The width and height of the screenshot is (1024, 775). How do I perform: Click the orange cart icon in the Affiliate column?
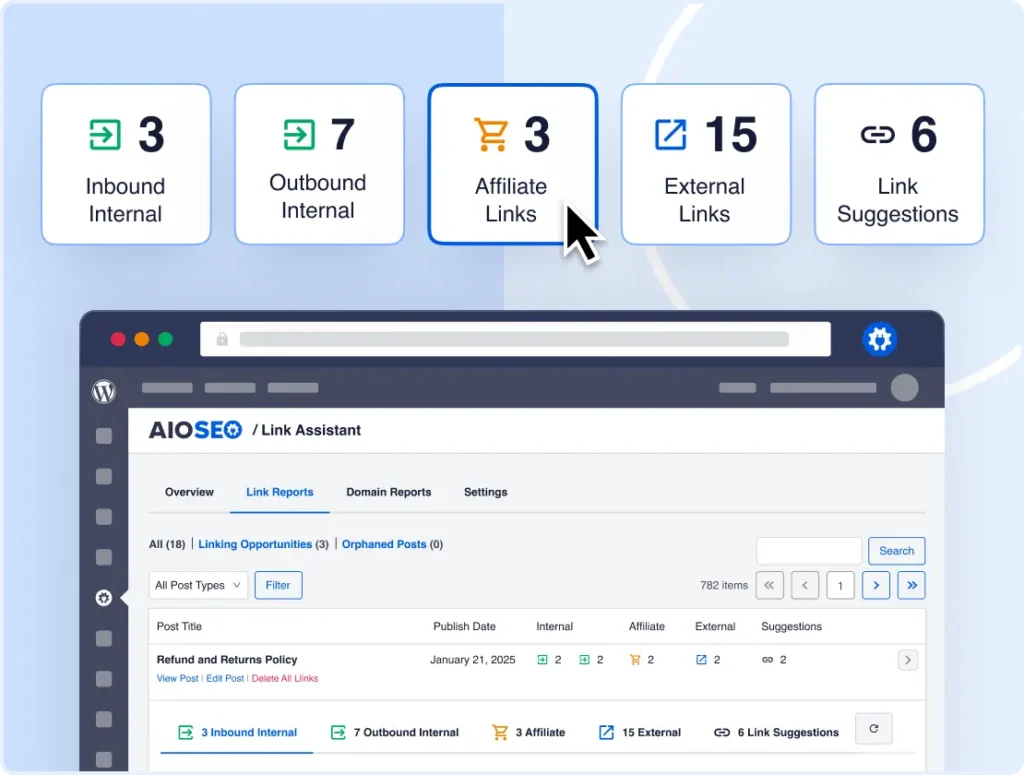coord(634,660)
